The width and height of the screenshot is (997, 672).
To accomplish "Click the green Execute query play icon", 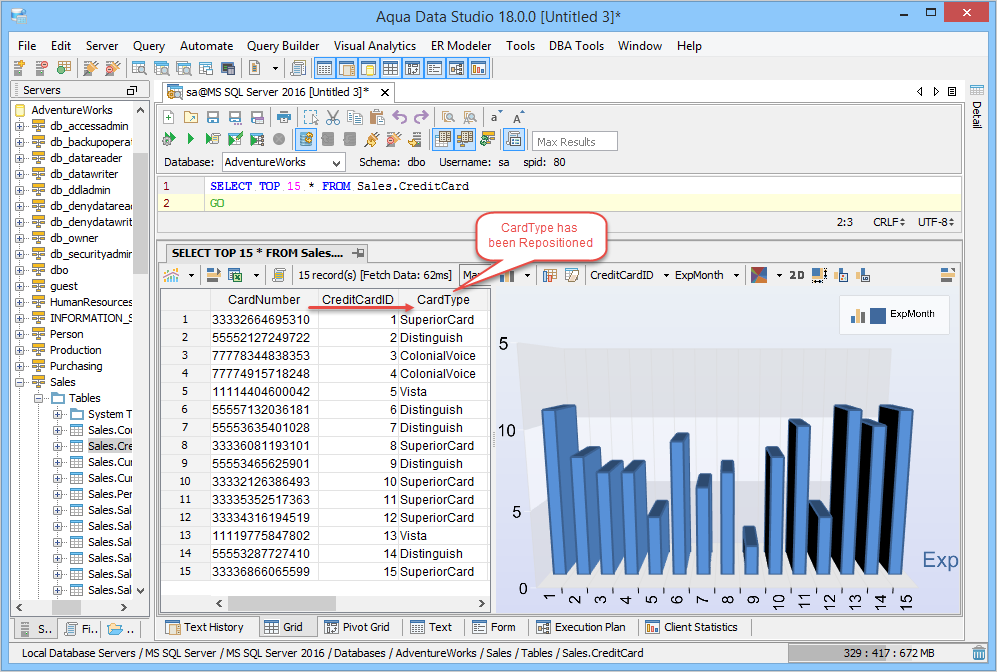I will pos(190,139).
